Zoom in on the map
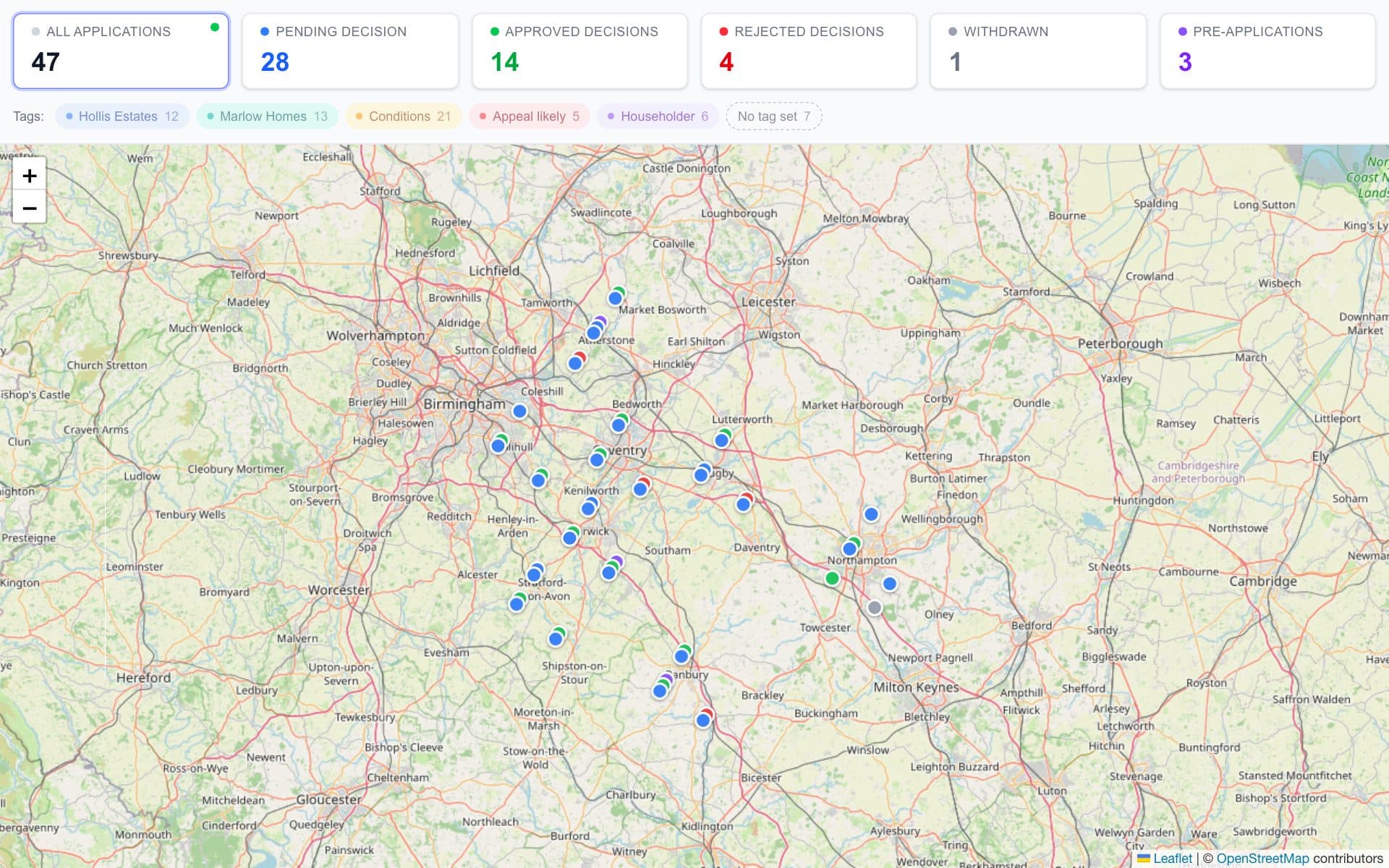This screenshot has height=868, width=1389. [x=30, y=176]
